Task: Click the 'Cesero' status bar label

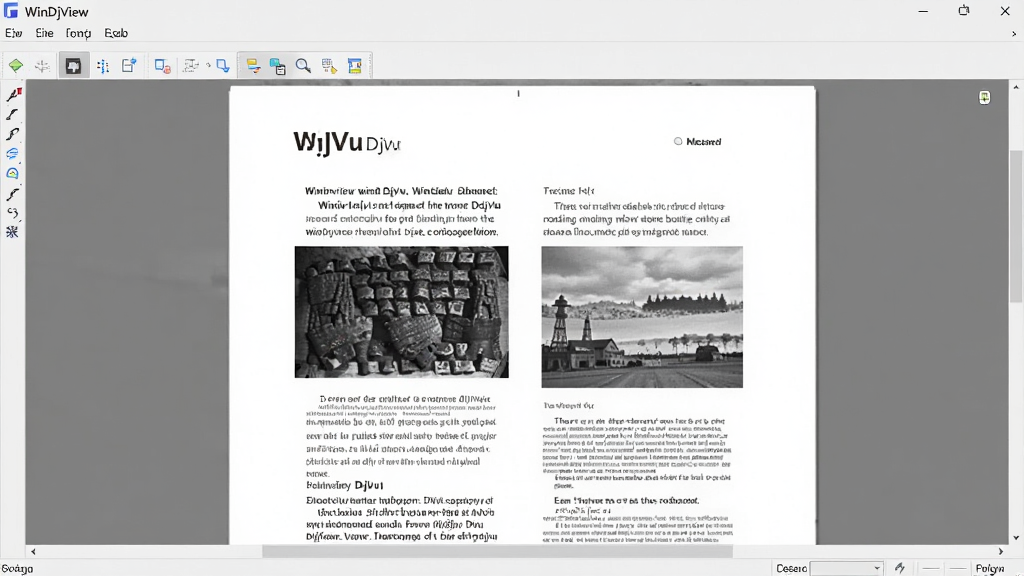Action: [x=791, y=569]
